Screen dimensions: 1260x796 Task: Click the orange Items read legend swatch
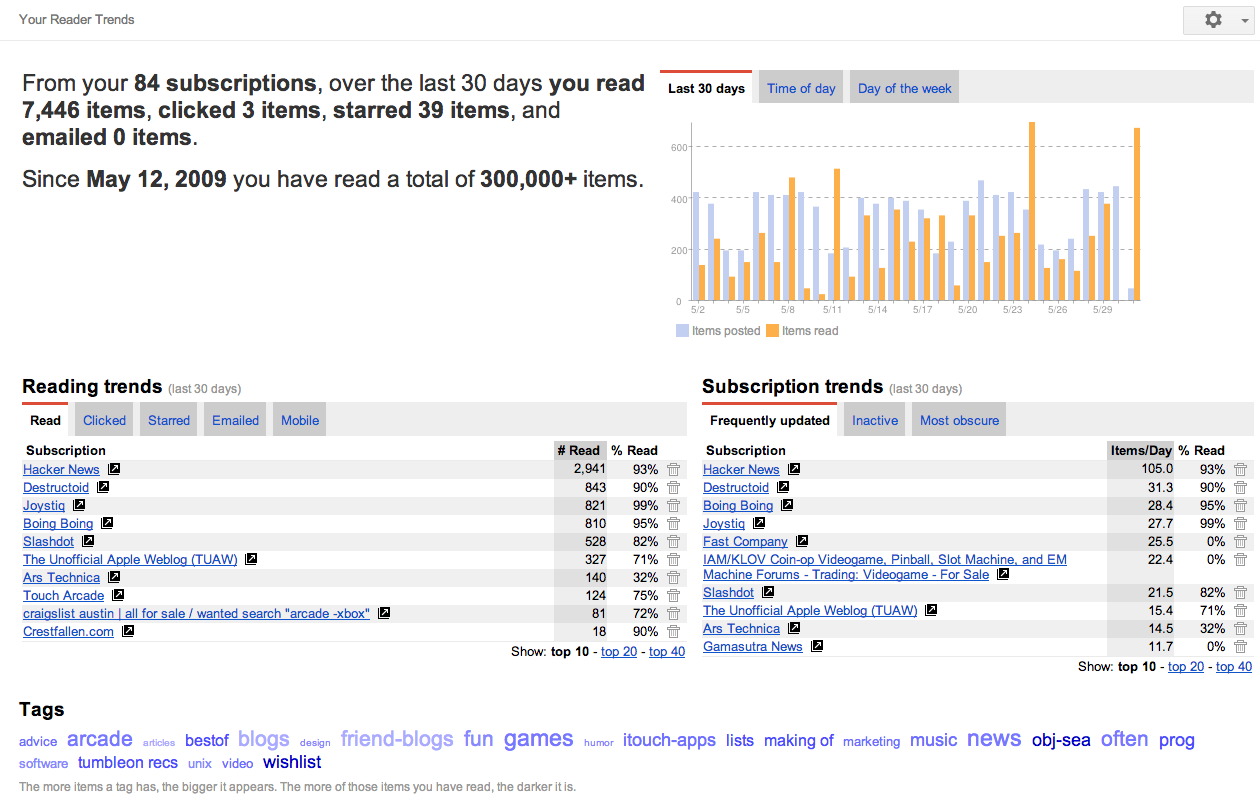click(x=772, y=331)
